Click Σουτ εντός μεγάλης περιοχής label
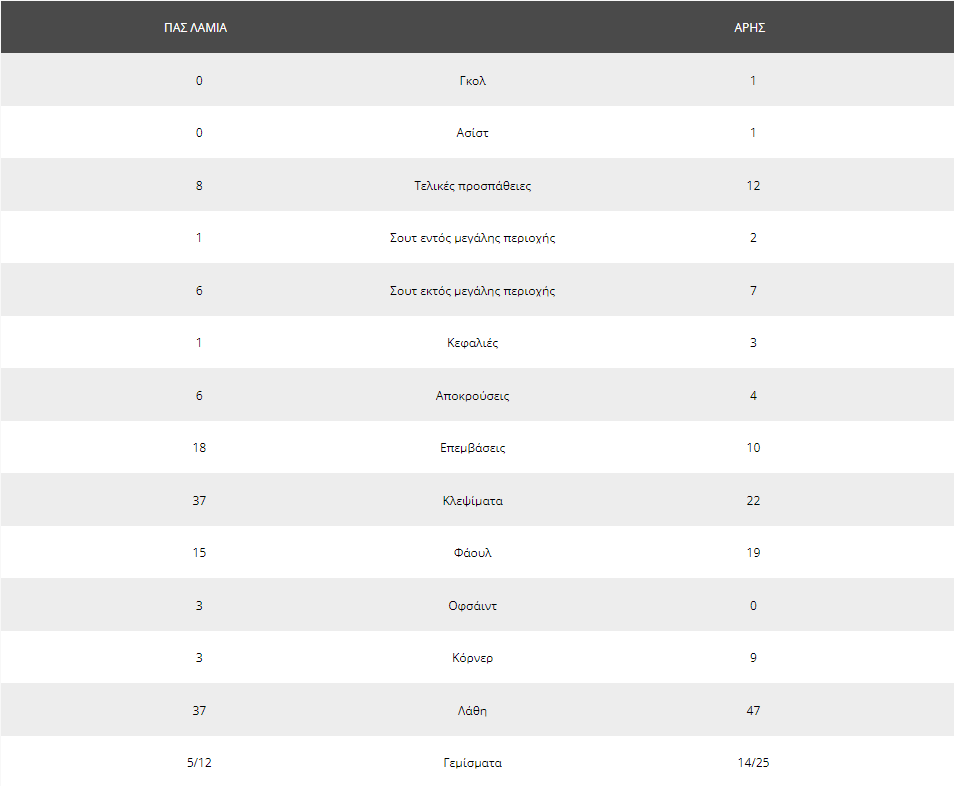The image size is (954, 786). [x=473, y=238]
